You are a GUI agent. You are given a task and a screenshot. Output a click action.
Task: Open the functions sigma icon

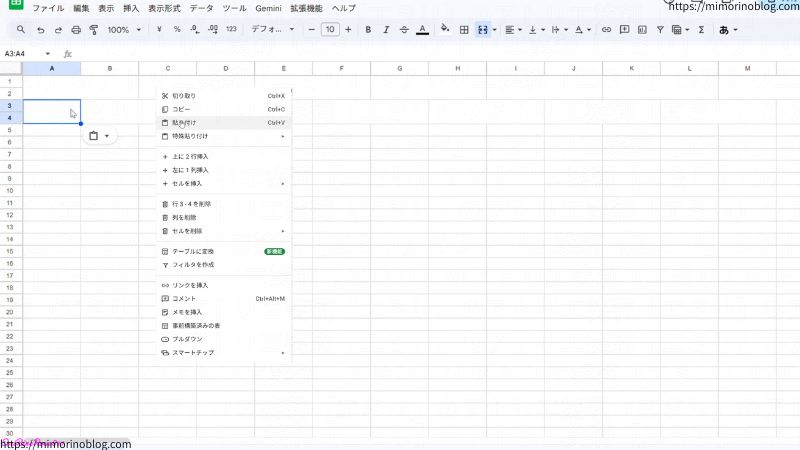click(702, 30)
